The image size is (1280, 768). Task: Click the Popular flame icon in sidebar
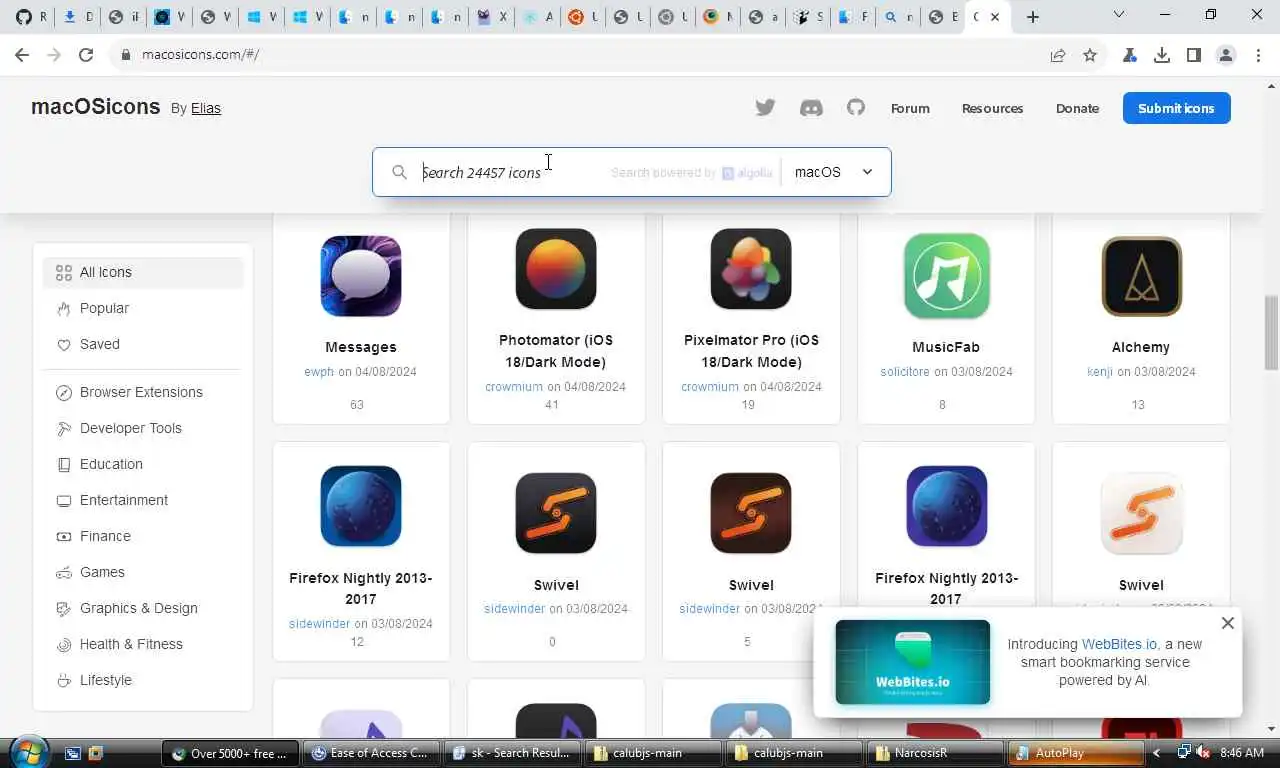tap(64, 308)
